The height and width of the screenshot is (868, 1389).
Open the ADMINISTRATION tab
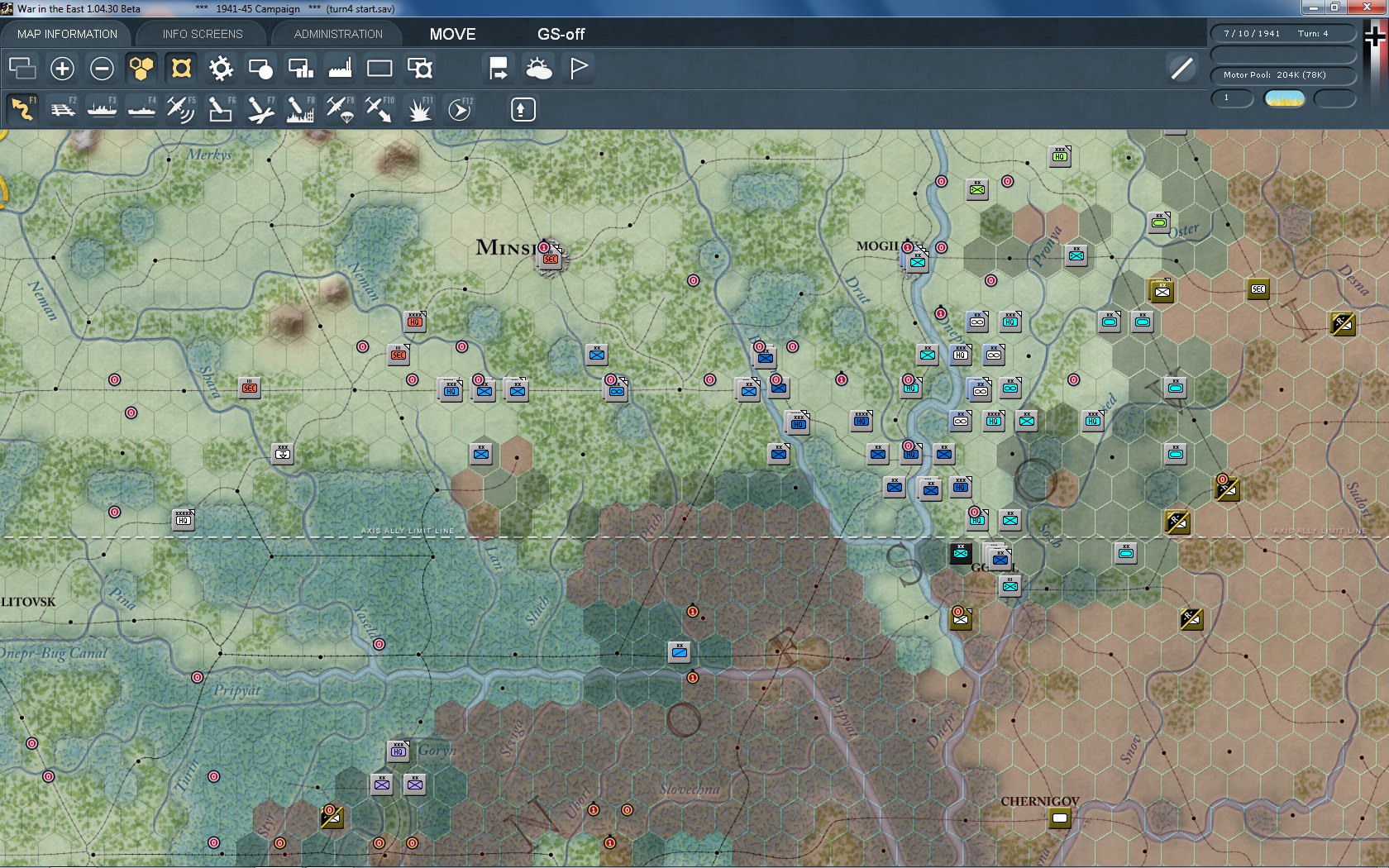point(338,34)
